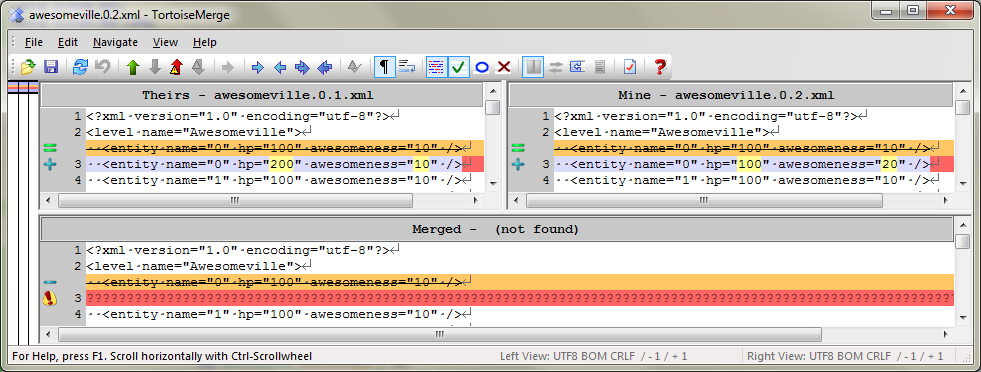The width and height of the screenshot is (981, 372).
Task: Toggle show whitespaces pilcrow button
Action: tap(385, 67)
